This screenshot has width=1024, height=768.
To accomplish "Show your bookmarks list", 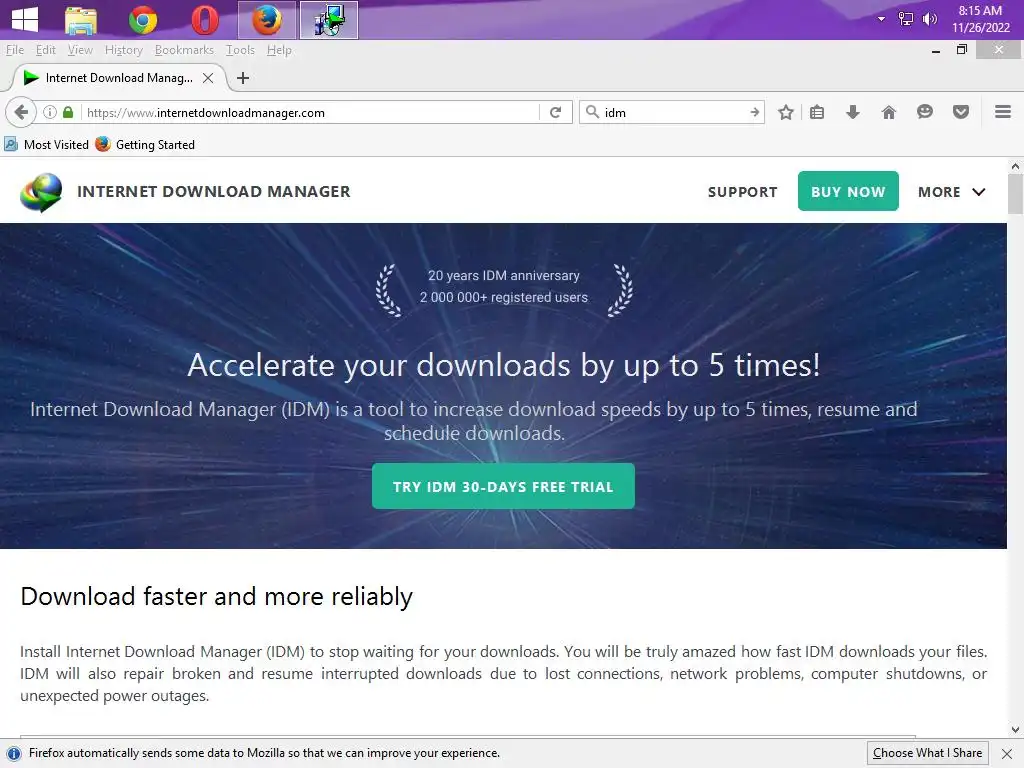I will [x=817, y=112].
